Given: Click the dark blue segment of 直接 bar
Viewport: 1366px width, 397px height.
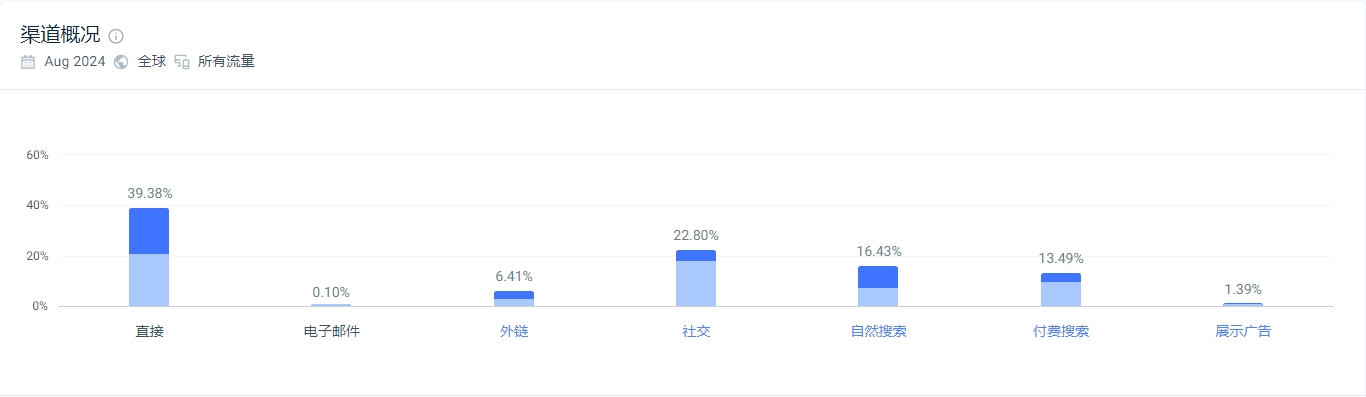Looking at the screenshot, I should (149, 231).
